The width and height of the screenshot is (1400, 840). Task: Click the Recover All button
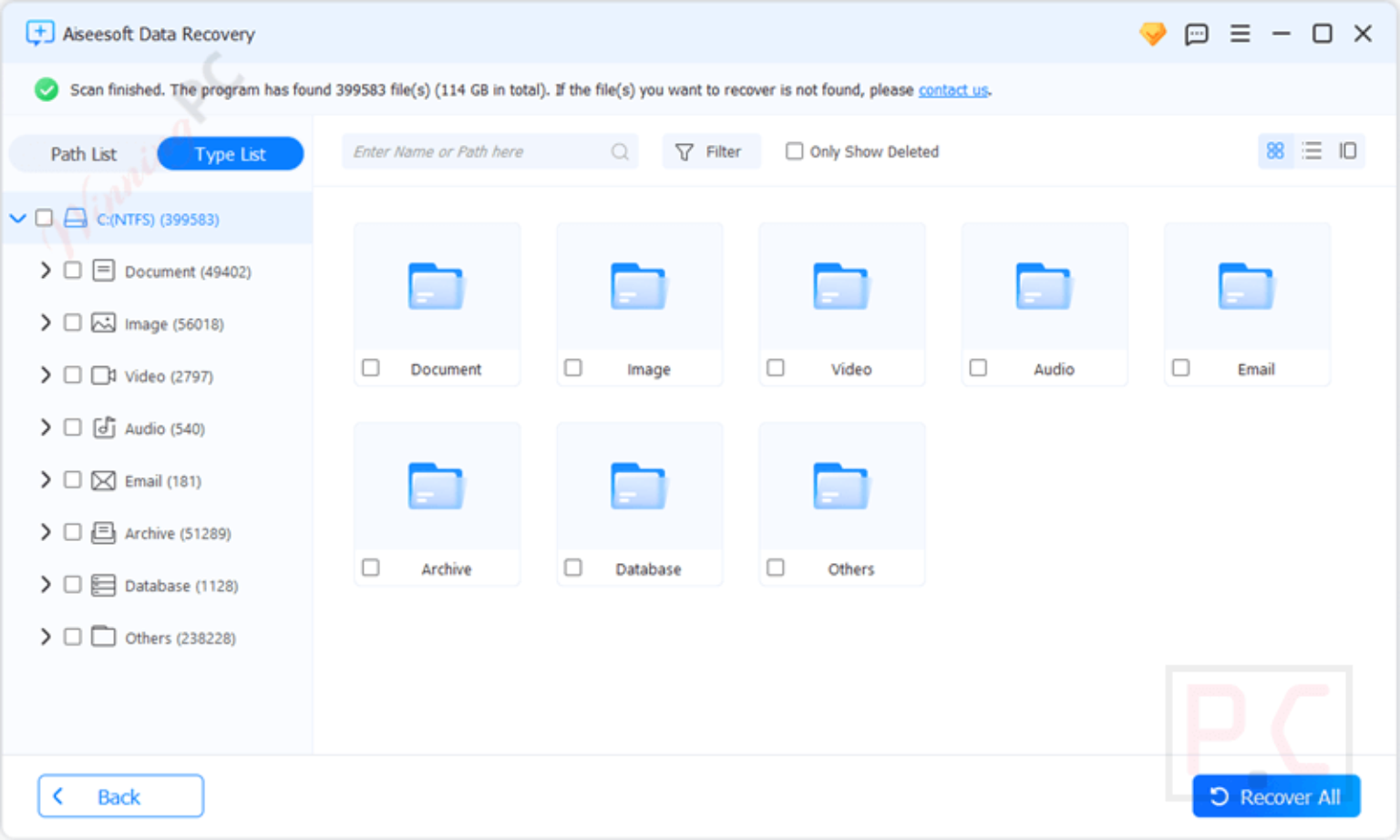pos(1275,795)
